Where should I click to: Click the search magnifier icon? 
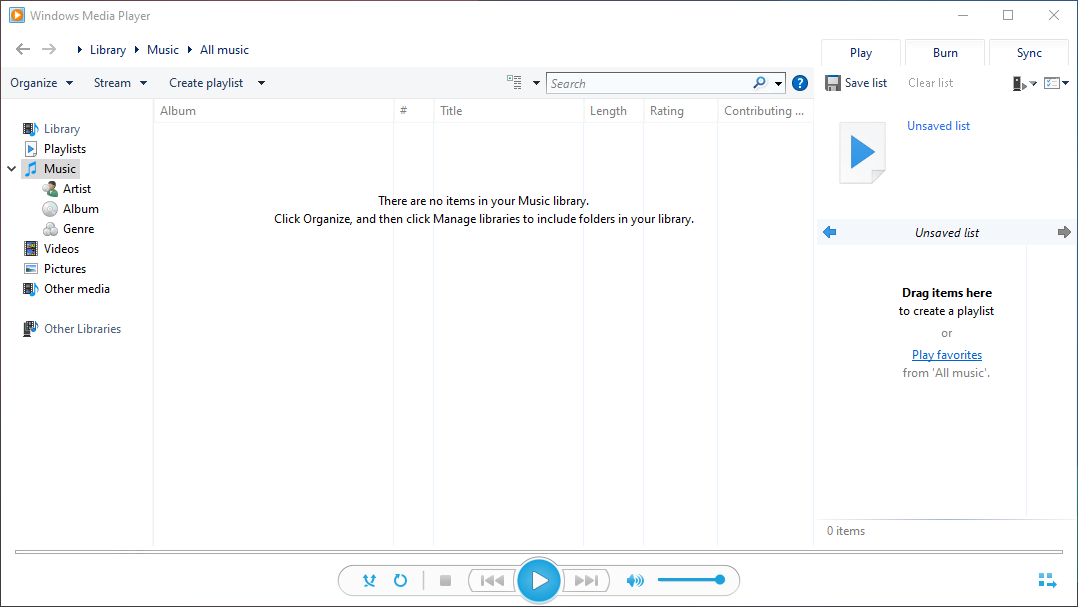coord(759,83)
